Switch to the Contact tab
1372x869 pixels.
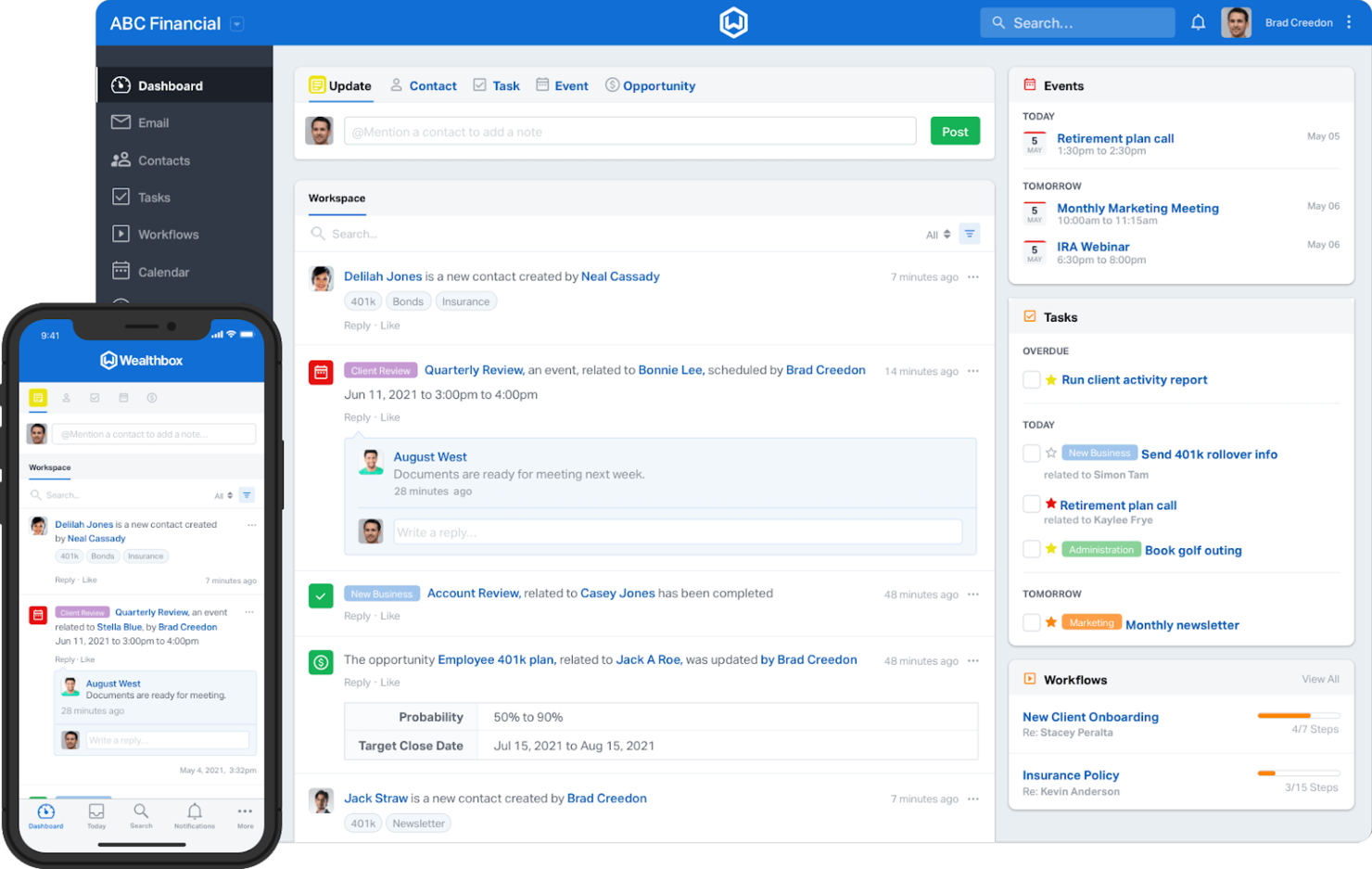point(424,85)
